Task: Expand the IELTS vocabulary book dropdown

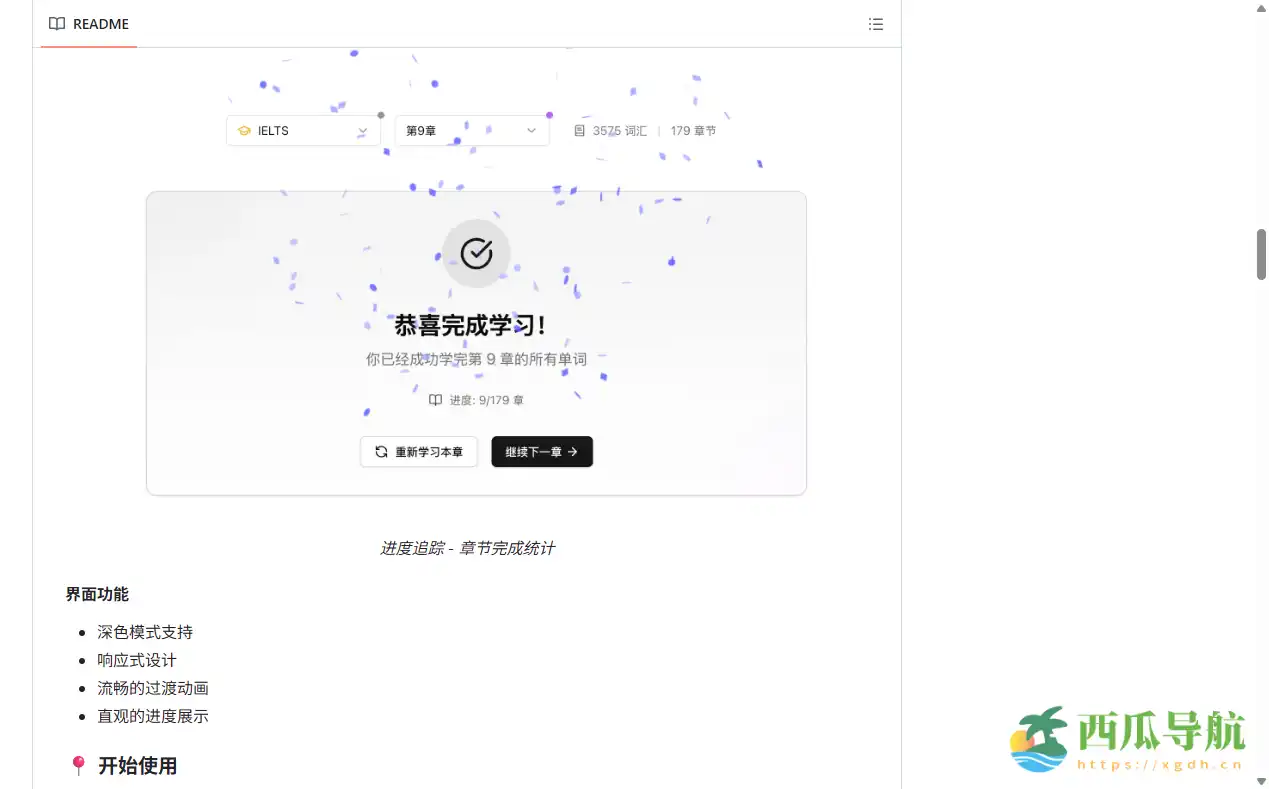Action: click(x=302, y=130)
